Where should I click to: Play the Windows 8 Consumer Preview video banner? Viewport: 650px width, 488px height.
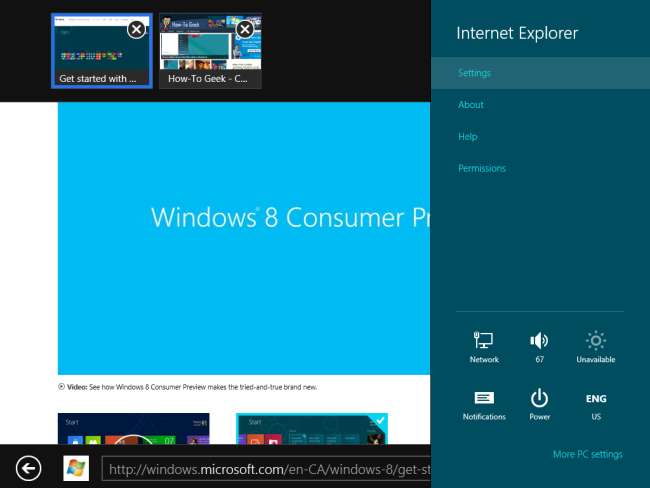(244, 238)
